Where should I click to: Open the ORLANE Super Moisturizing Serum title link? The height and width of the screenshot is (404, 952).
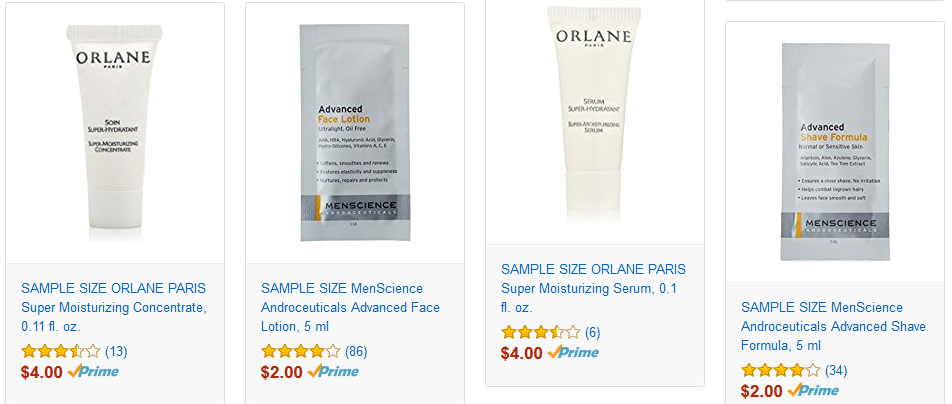pyautogui.click(x=593, y=288)
